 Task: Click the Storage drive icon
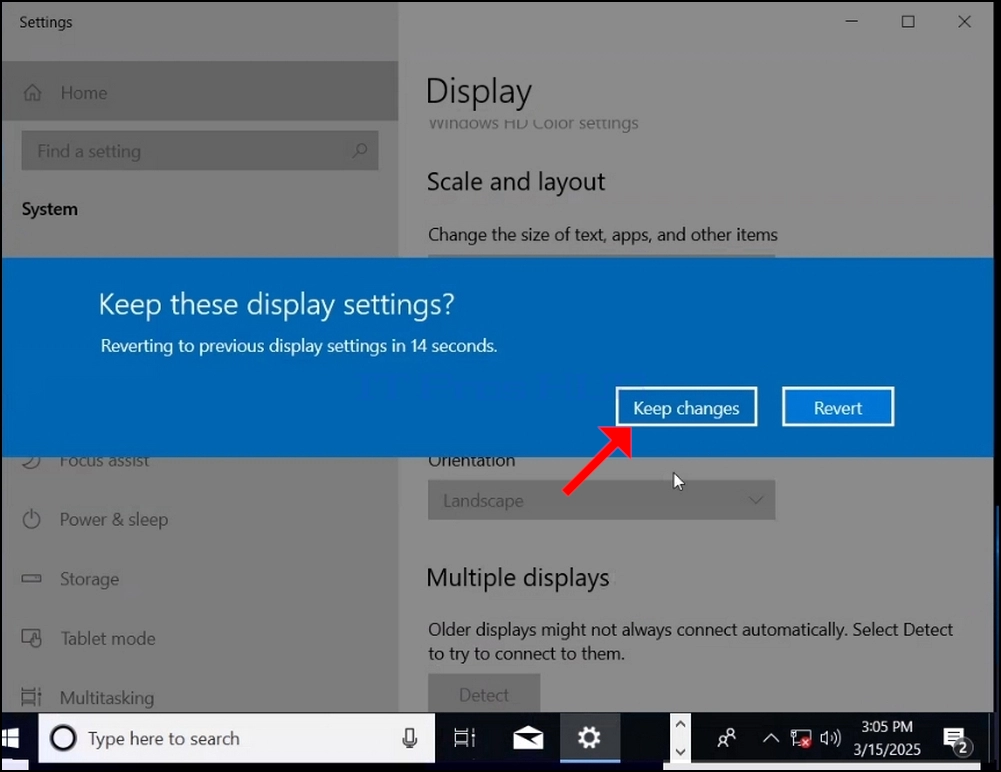31,579
